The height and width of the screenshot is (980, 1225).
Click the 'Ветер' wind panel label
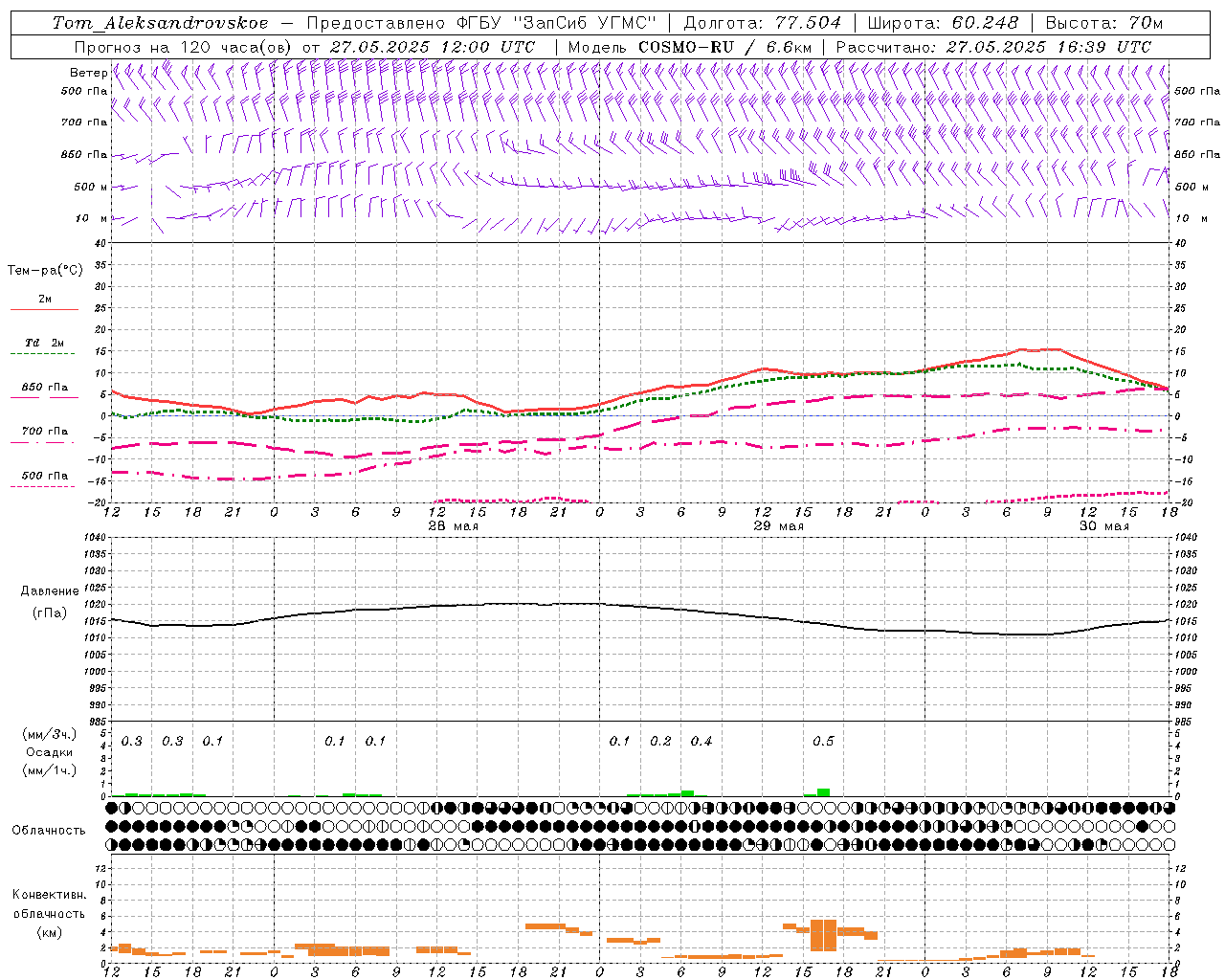coord(88,73)
